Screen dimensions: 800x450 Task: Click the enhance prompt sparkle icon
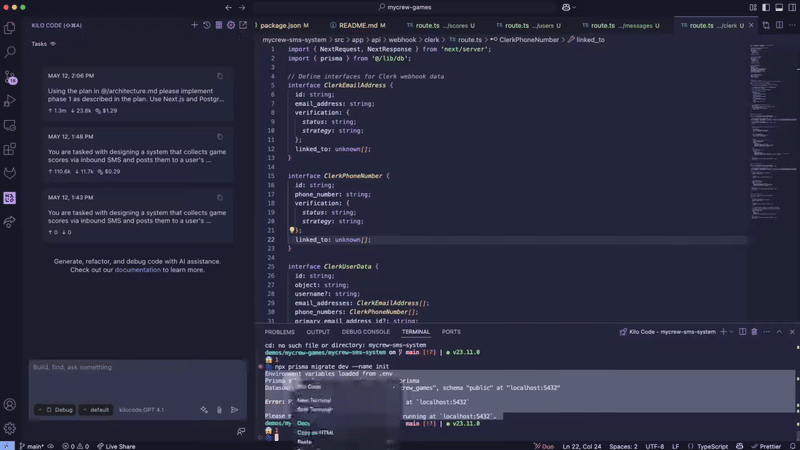(x=204, y=410)
